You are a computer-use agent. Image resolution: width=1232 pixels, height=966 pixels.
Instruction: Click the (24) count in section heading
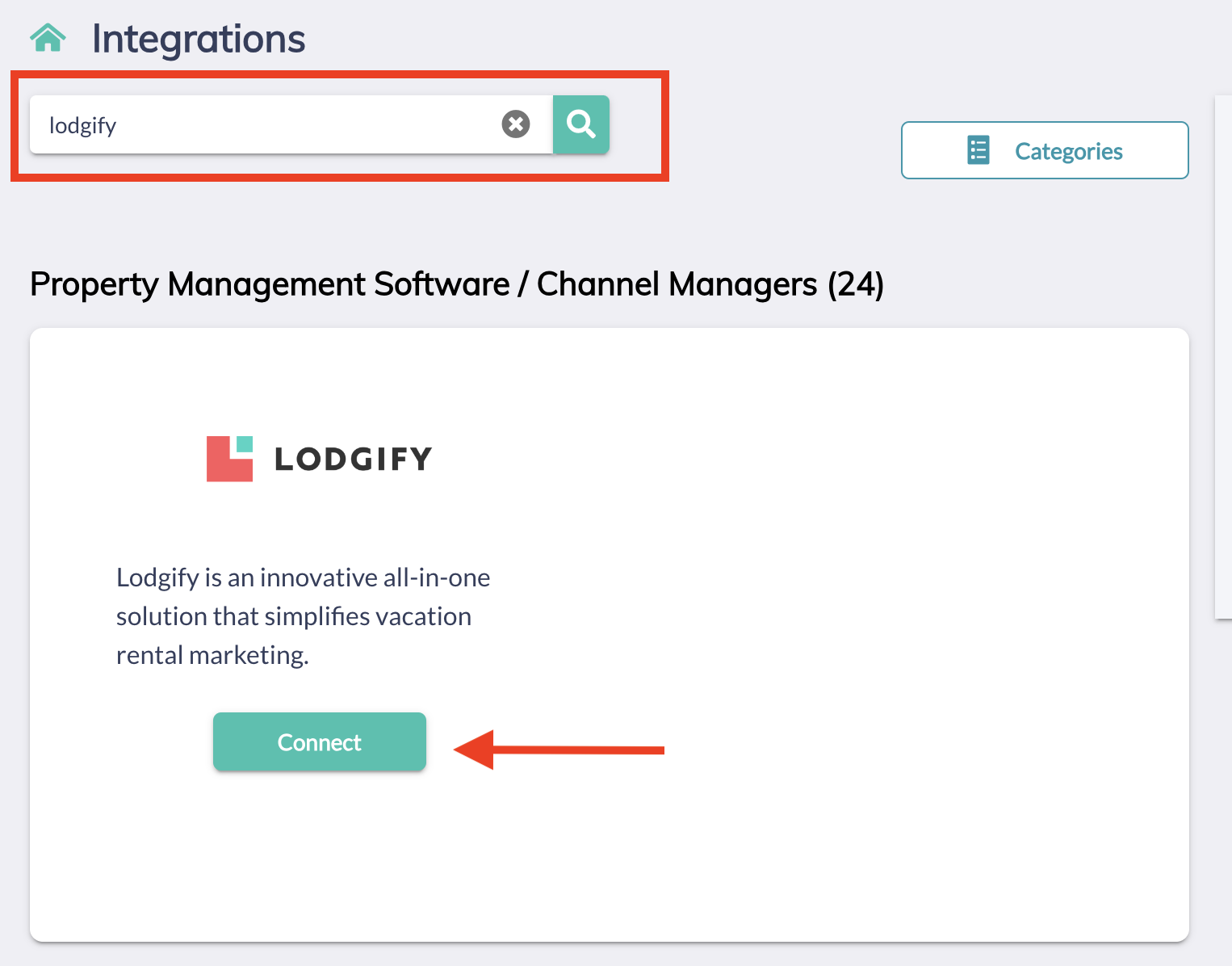pos(856,284)
